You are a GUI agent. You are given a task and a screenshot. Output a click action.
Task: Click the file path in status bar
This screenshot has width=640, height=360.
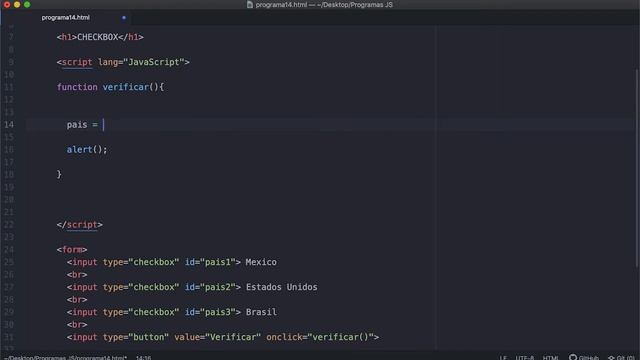point(65,358)
